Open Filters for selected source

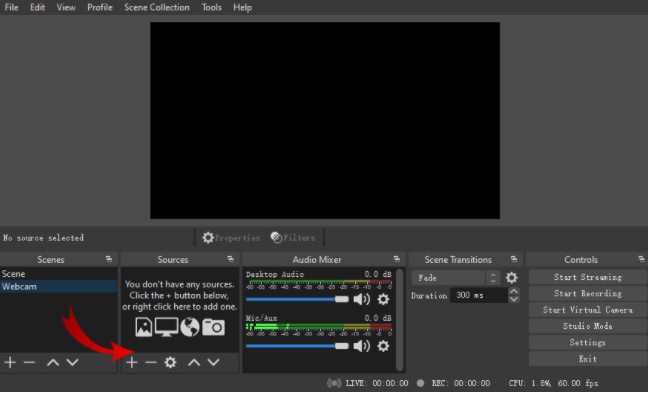pyautogui.click(x=293, y=238)
